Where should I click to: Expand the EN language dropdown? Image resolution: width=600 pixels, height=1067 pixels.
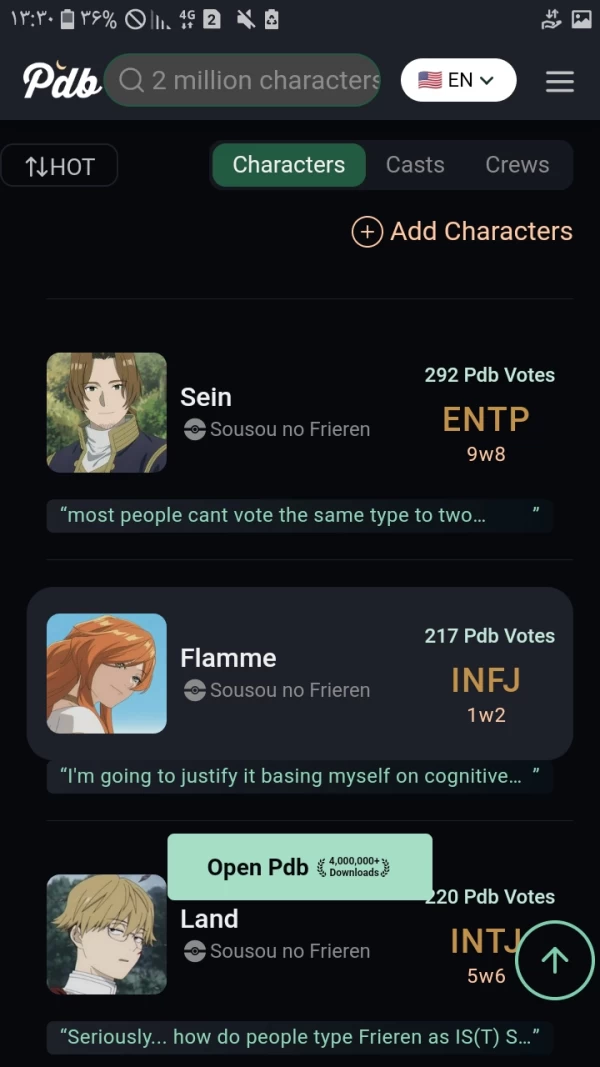pyautogui.click(x=458, y=81)
